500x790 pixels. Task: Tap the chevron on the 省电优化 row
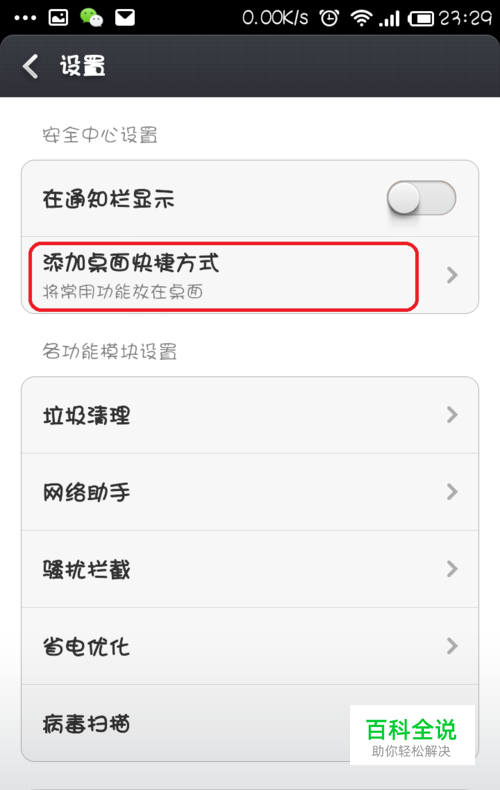pyautogui.click(x=452, y=646)
